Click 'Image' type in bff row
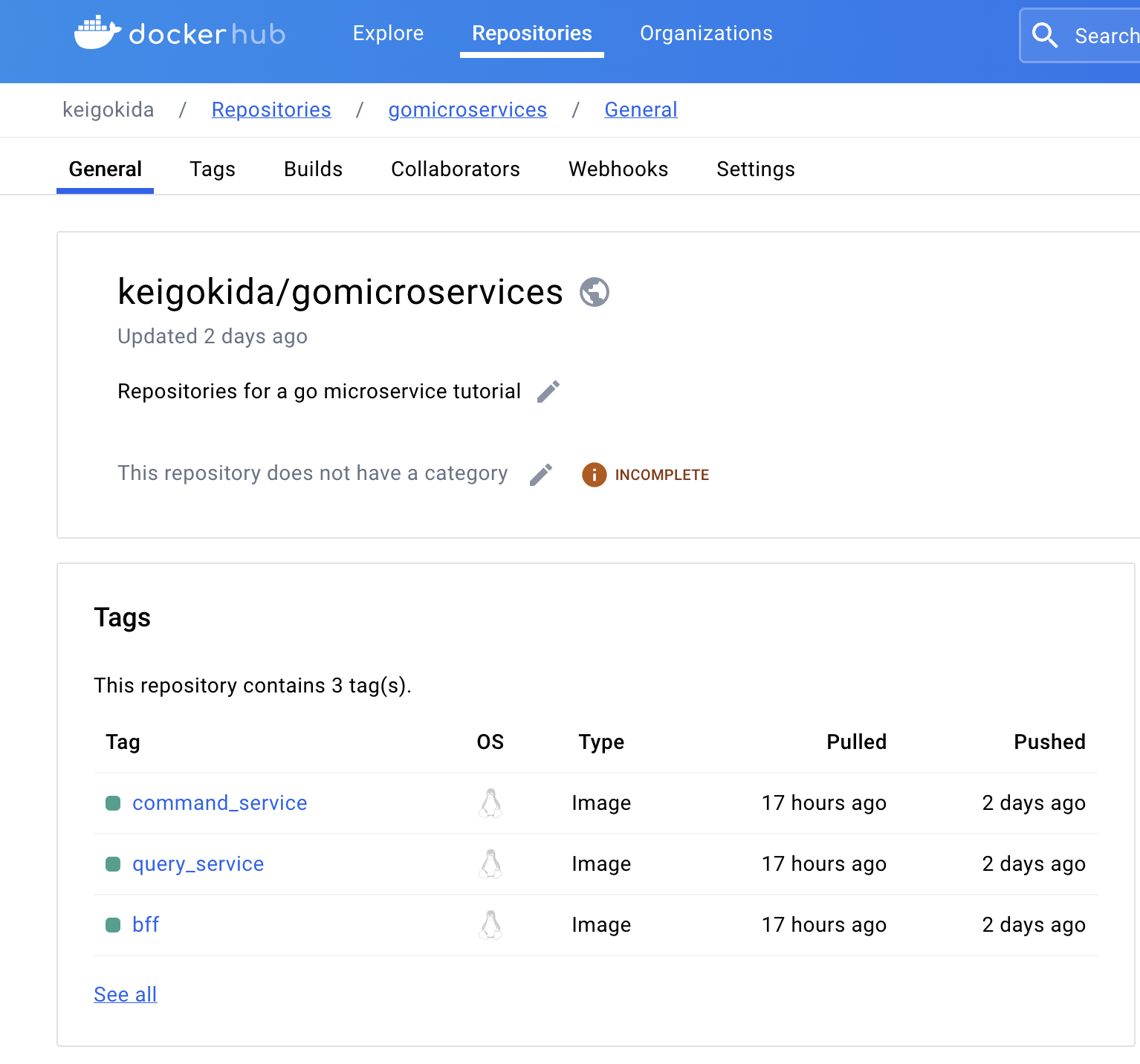 point(601,925)
